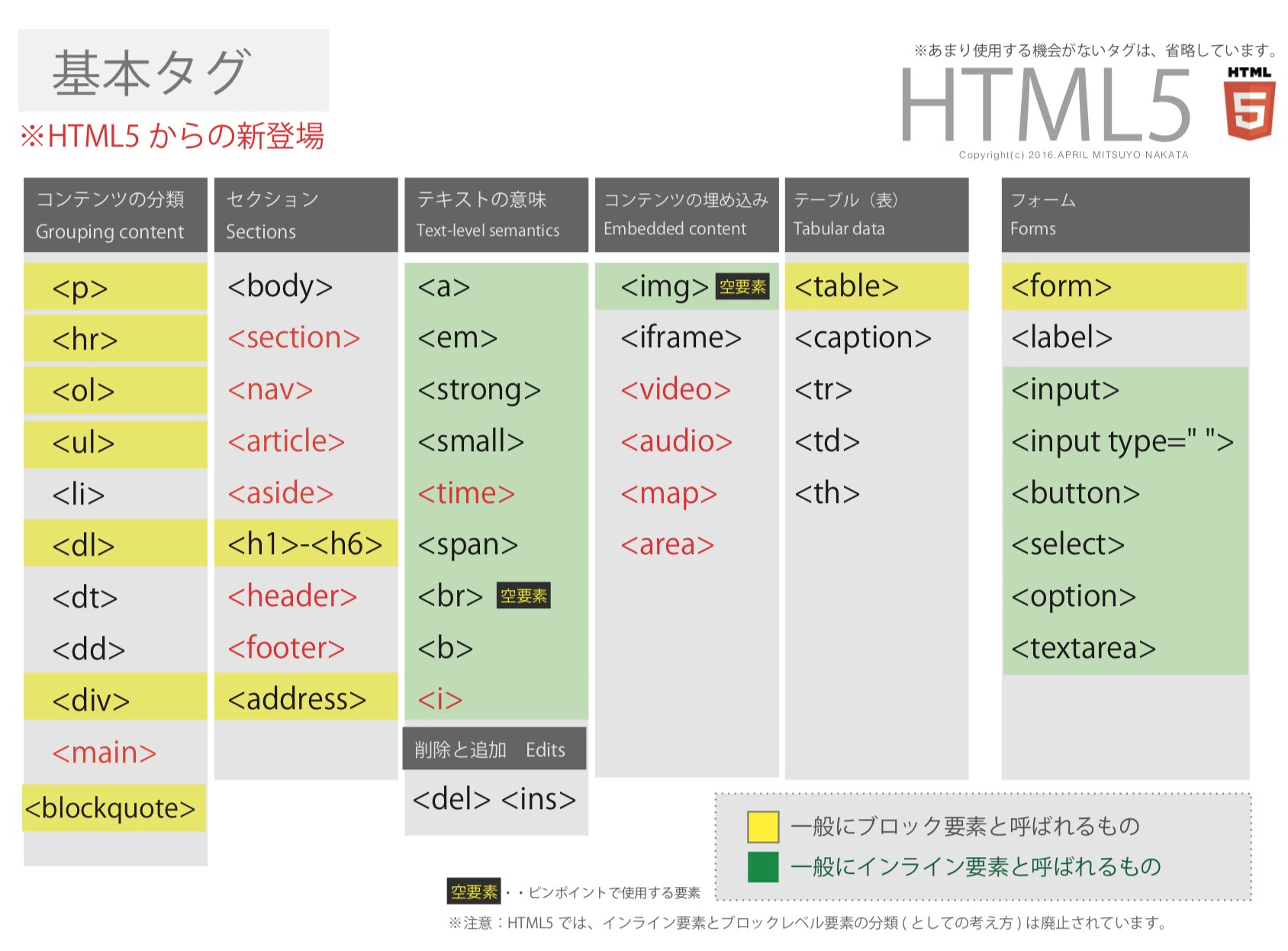Viewport: 1288px width, 951px height.
Task: Open the <input type> entry
Action: pyautogui.click(x=1124, y=441)
